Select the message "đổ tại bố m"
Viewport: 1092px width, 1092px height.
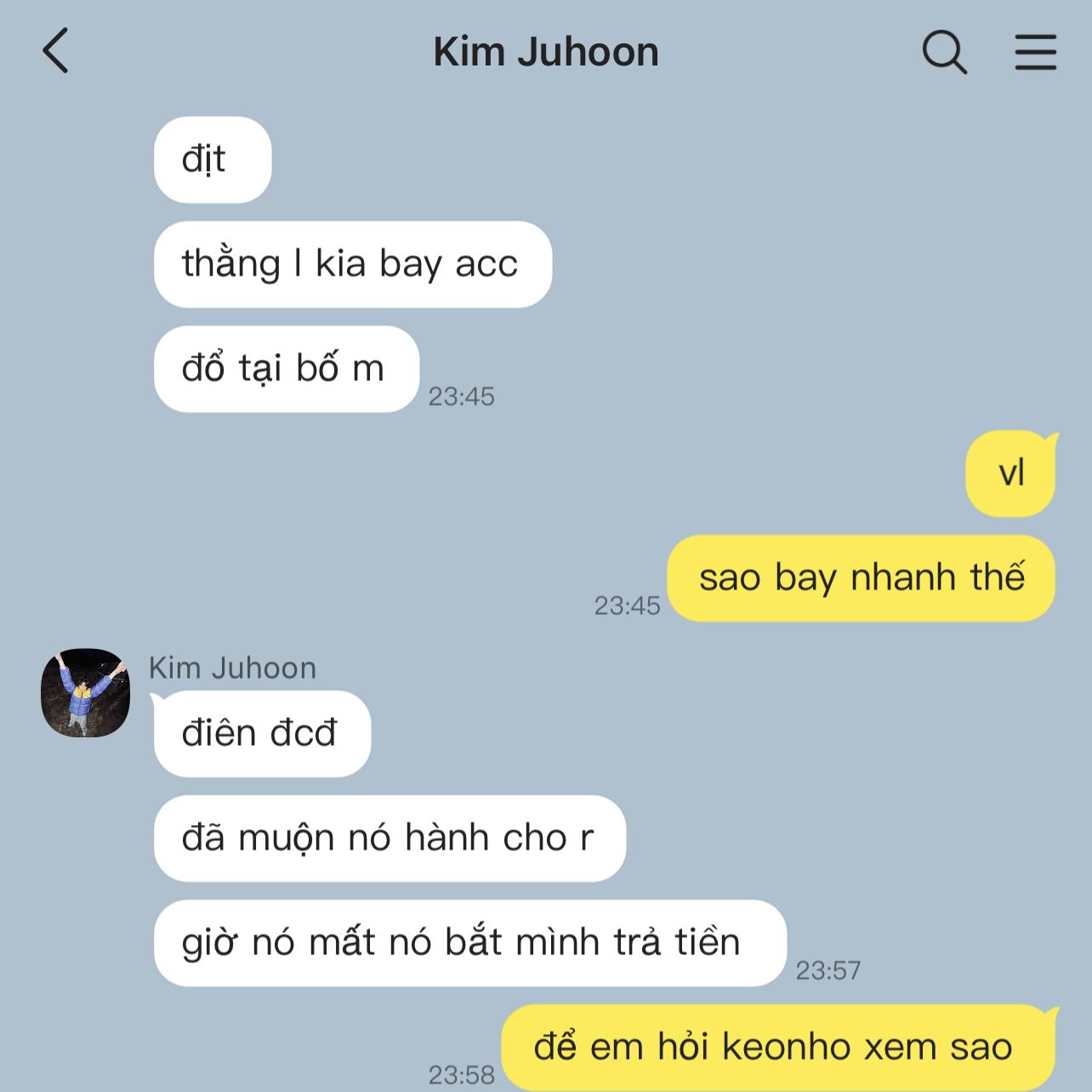click(287, 369)
